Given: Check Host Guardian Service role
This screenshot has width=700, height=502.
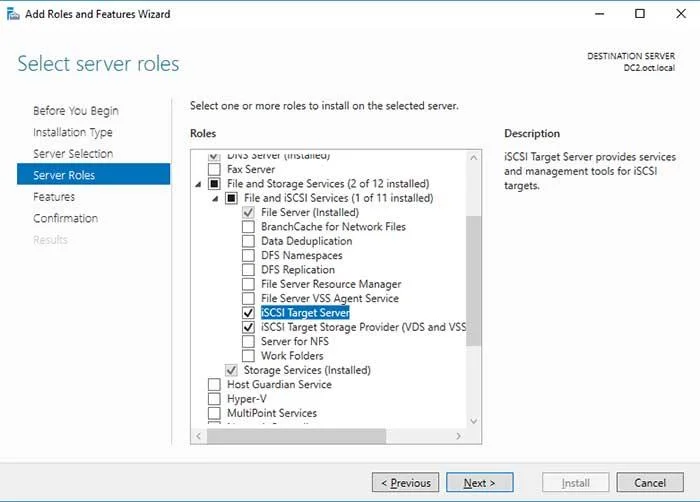Looking at the screenshot, I should [214, 385].
